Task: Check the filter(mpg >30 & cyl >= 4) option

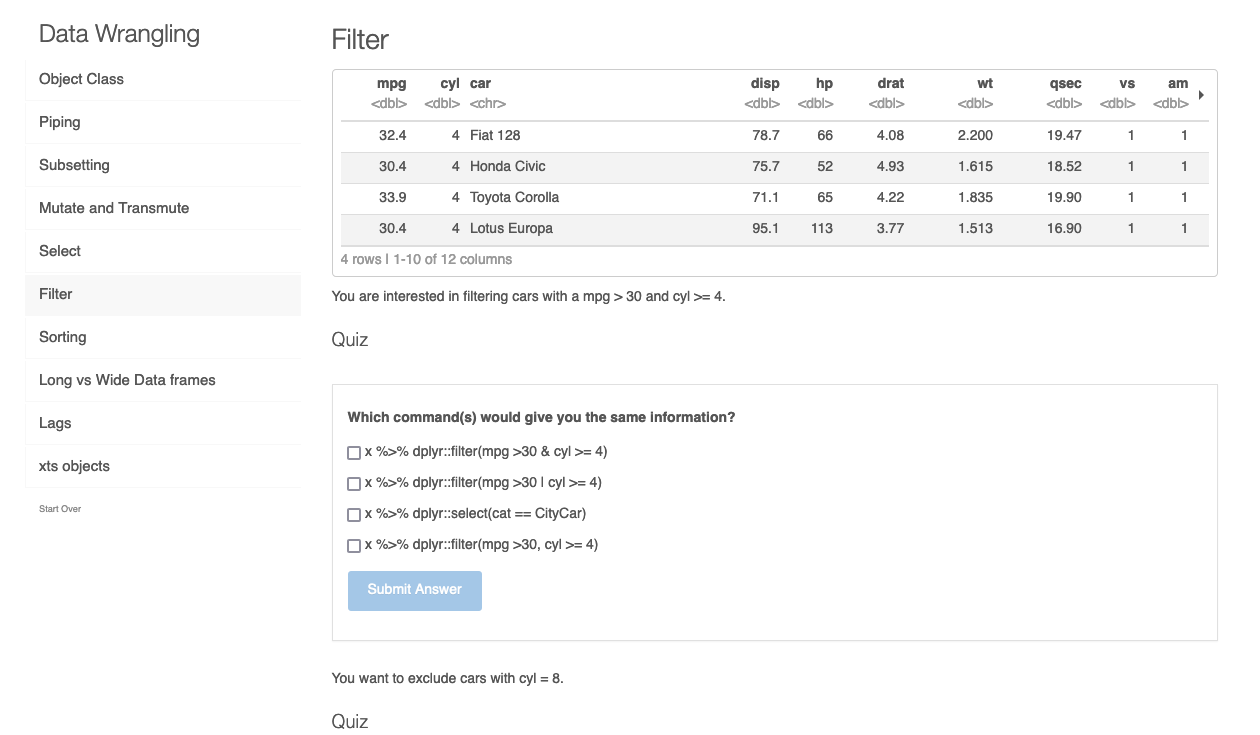Action: click(x=353, y=452)
